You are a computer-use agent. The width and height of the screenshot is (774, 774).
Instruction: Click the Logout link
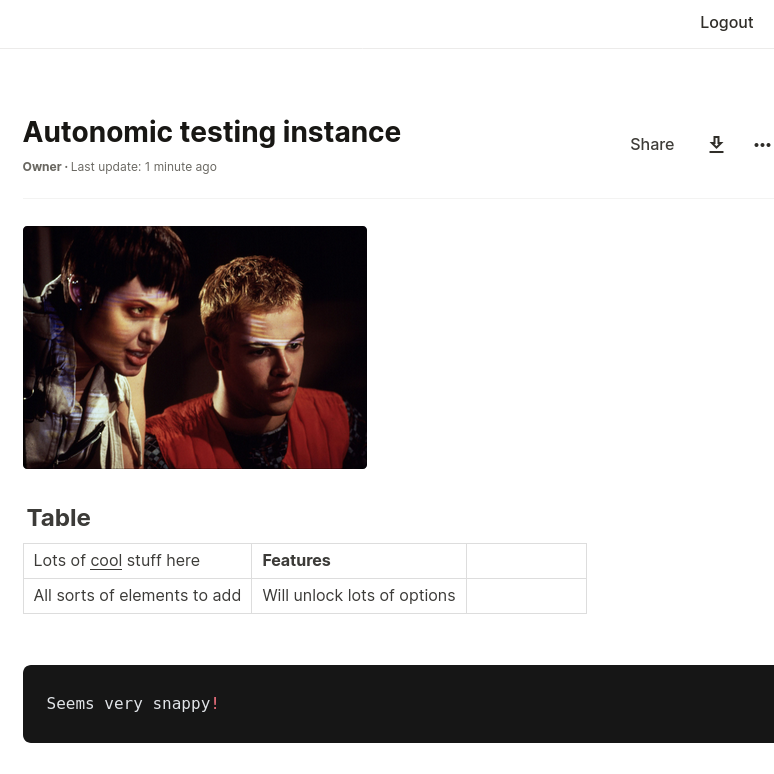click(x=726, y=22)
